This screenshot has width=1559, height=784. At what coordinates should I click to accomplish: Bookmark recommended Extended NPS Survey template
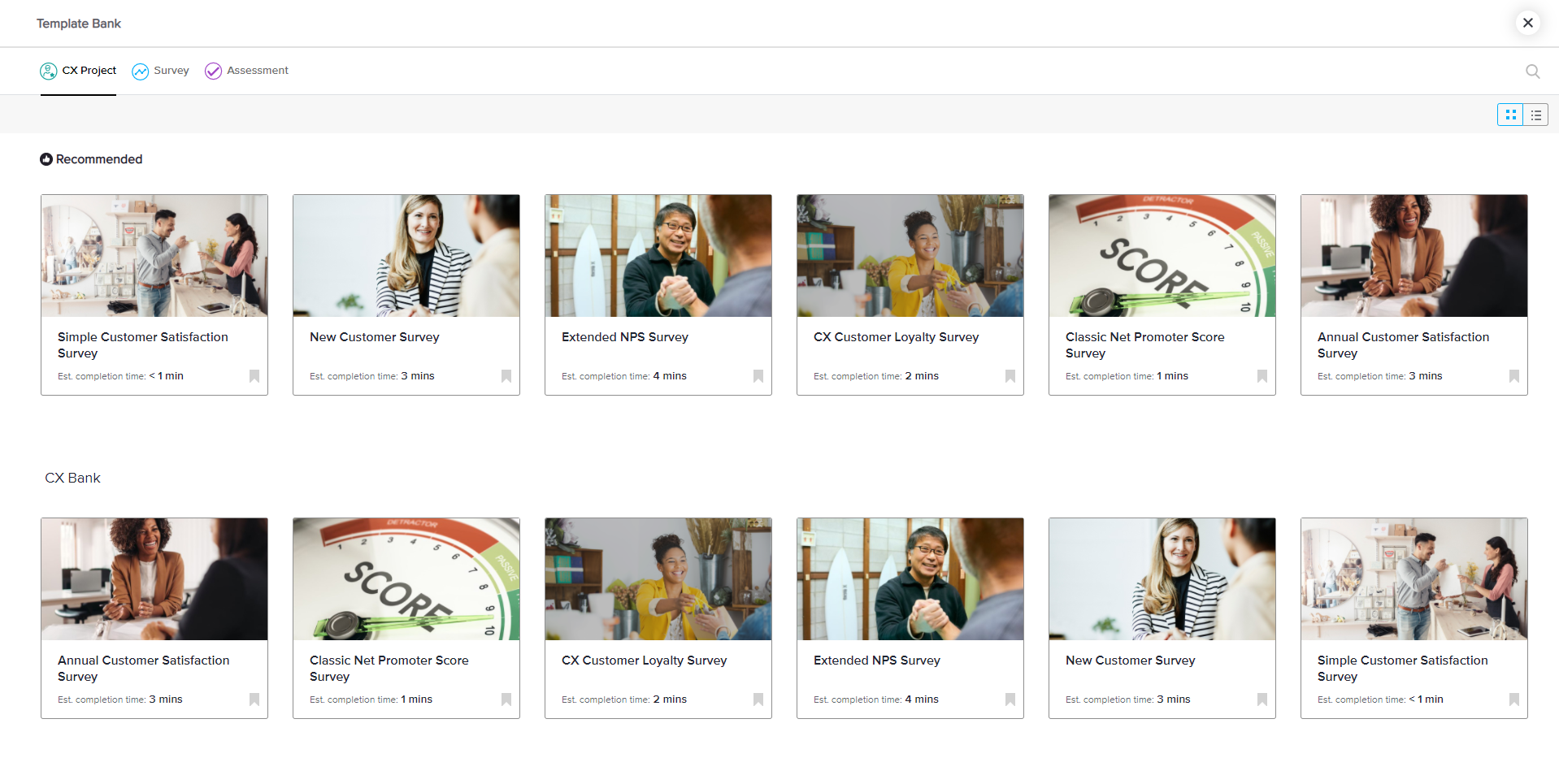click(x=758, y=376)
